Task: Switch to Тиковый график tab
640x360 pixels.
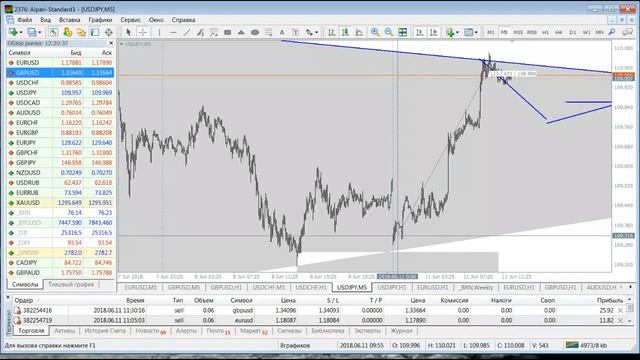Action: coord(71,284)
